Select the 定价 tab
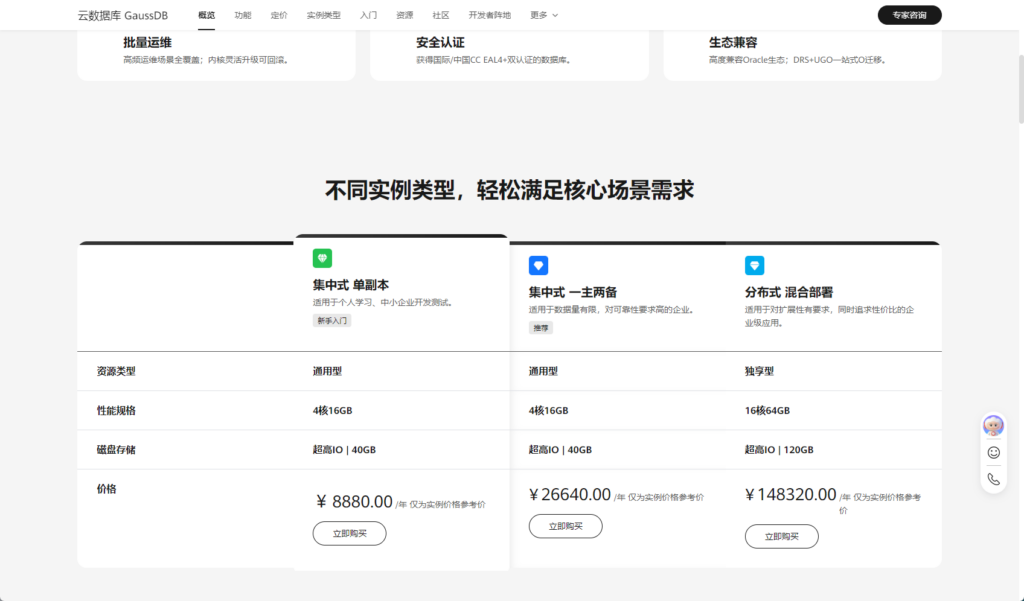1024x601 pixels. [279, 15]
